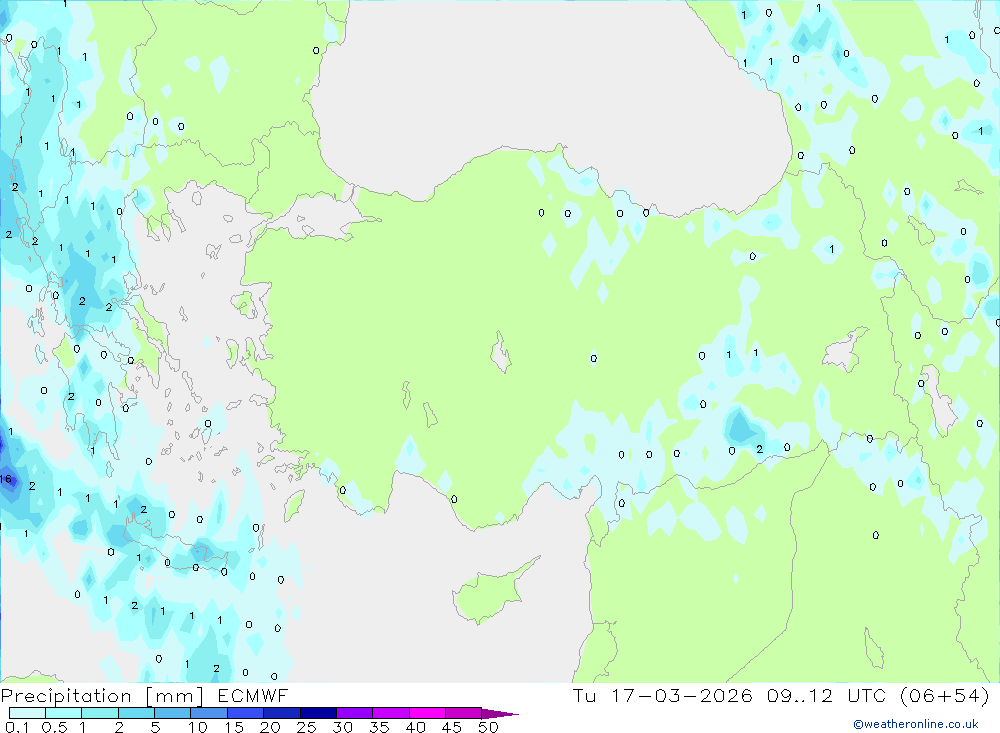Click the "Precipitation [mm]" title text

(x=102, y=696)
